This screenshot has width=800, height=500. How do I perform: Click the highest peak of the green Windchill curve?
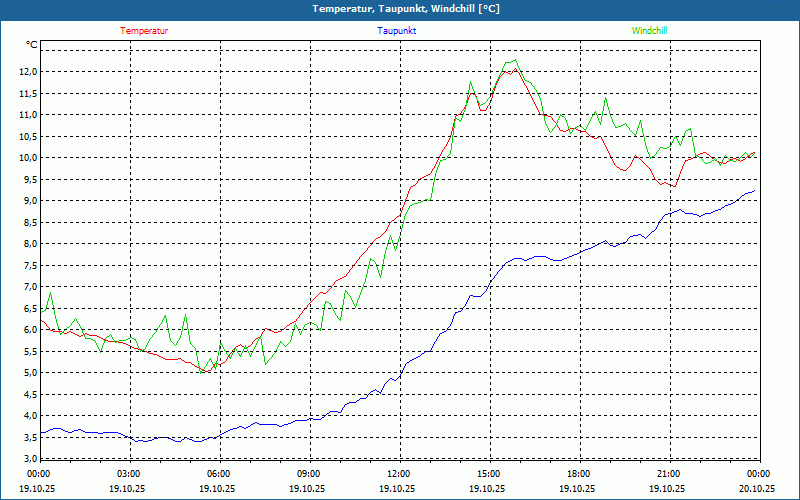click(x=514, y=61)
